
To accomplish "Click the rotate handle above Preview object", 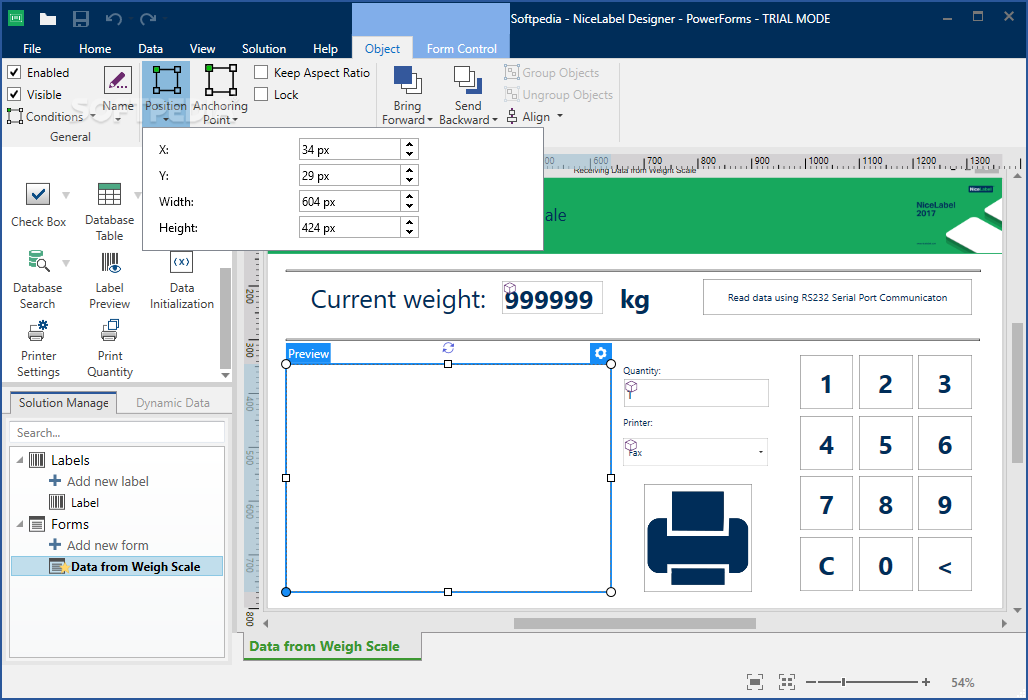I will [x=448, y=348].
